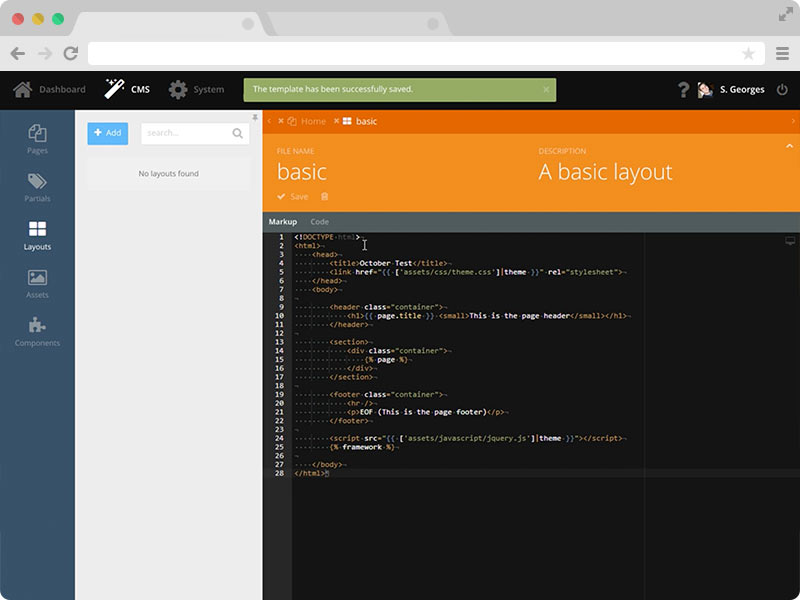Go to Assets in the sidebar

tap(37, 283)
